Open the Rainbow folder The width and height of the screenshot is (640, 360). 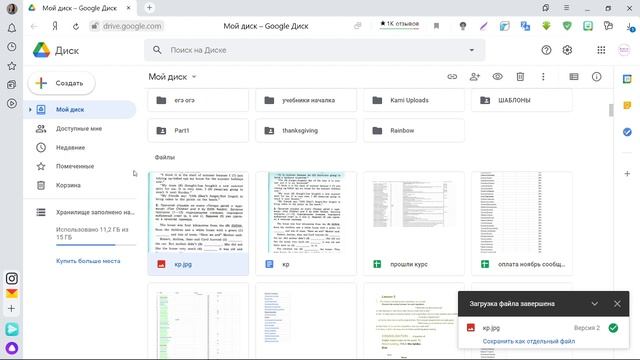pyautogui.click(x=414, y=131)
